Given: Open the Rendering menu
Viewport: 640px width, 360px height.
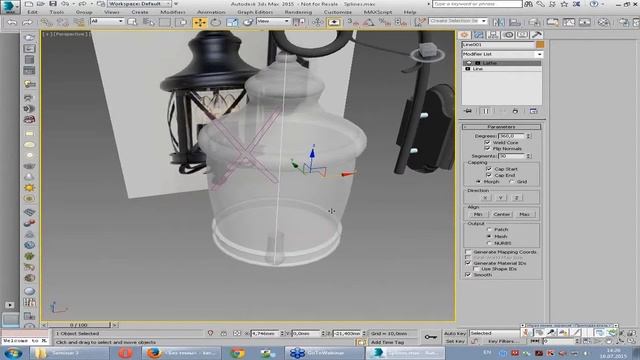Looking at the screenshot, I should click(x=298, y=12).
